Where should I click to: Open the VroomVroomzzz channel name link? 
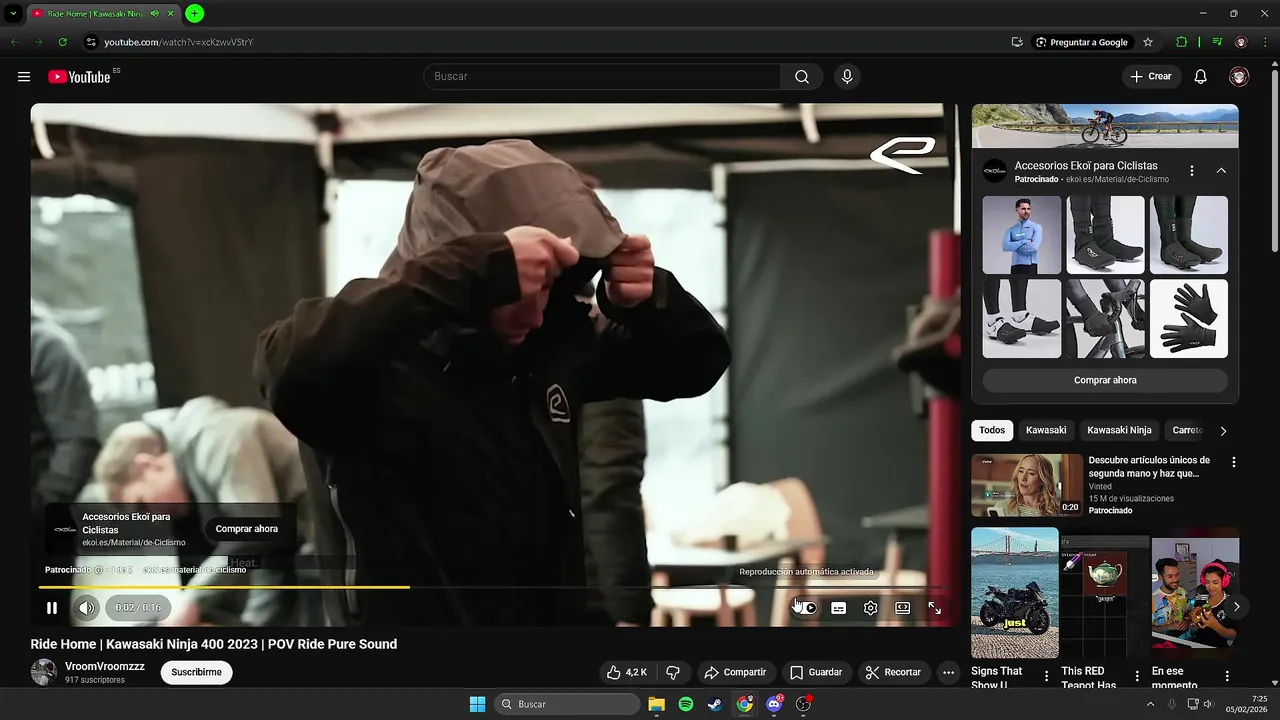(x=105, y=666)
